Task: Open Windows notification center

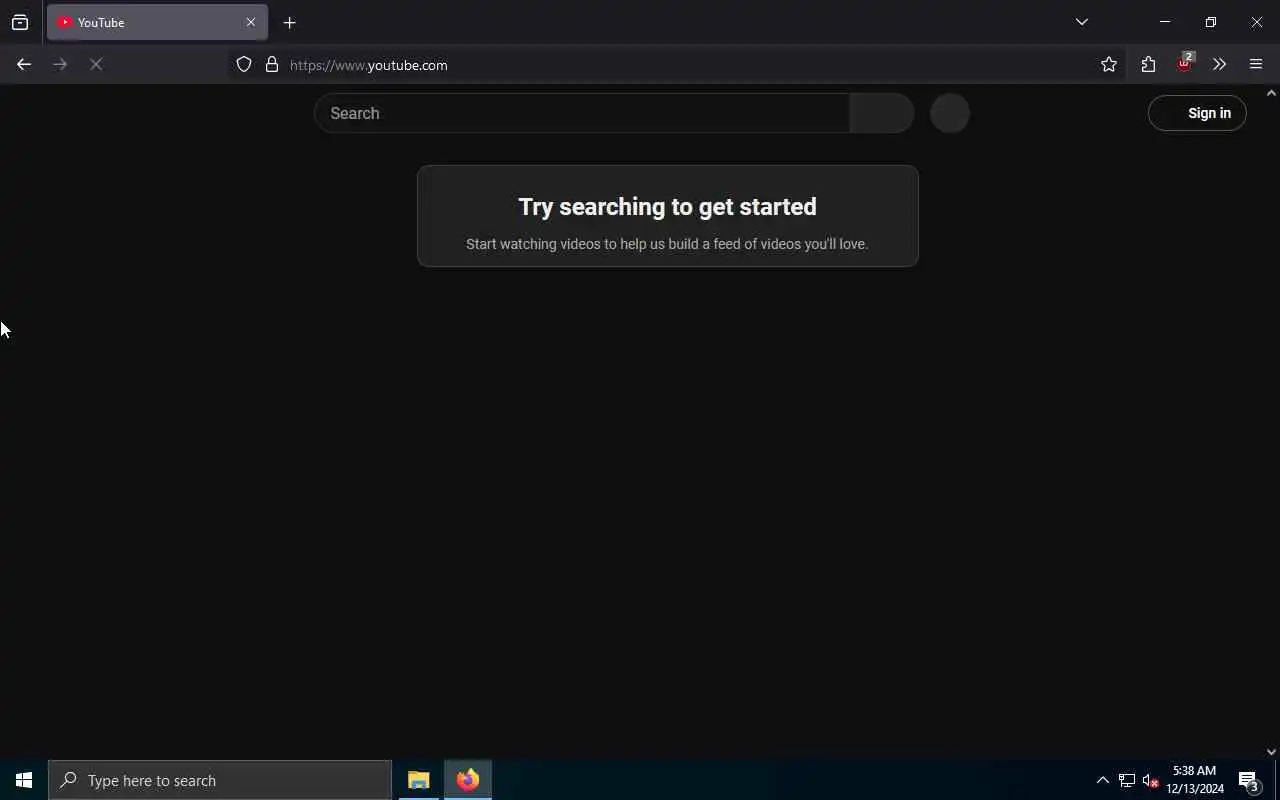Action: 1249,780
